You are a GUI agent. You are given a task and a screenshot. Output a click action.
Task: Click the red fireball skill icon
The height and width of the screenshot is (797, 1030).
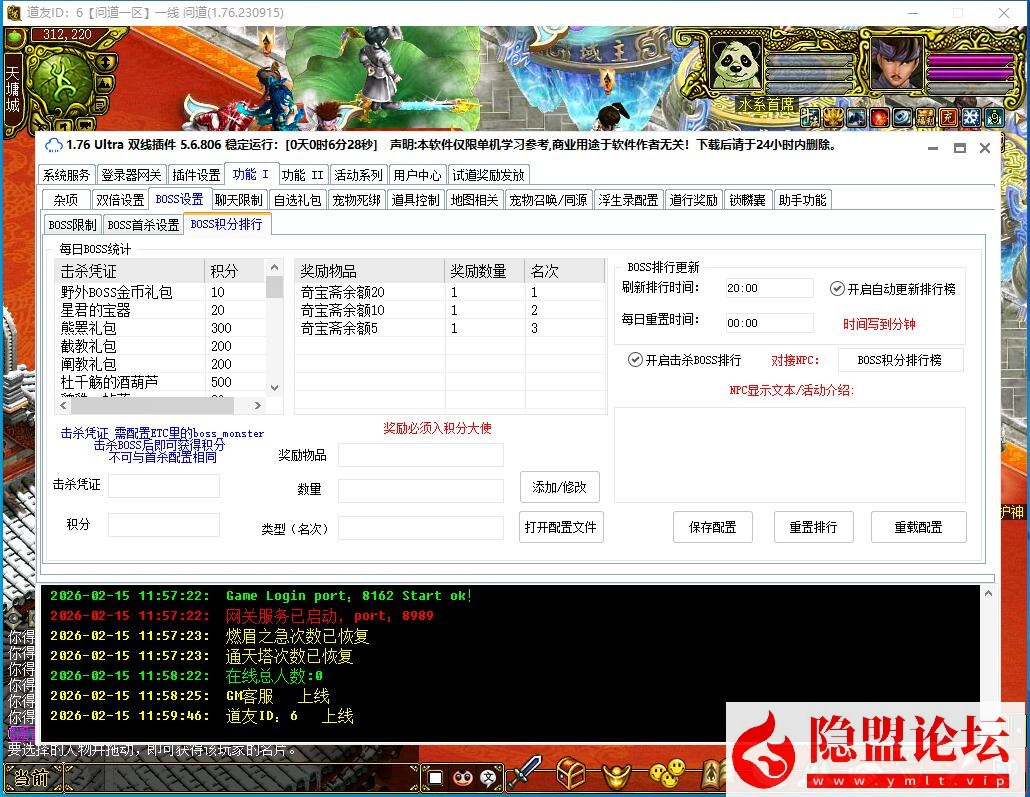(879, 117)
